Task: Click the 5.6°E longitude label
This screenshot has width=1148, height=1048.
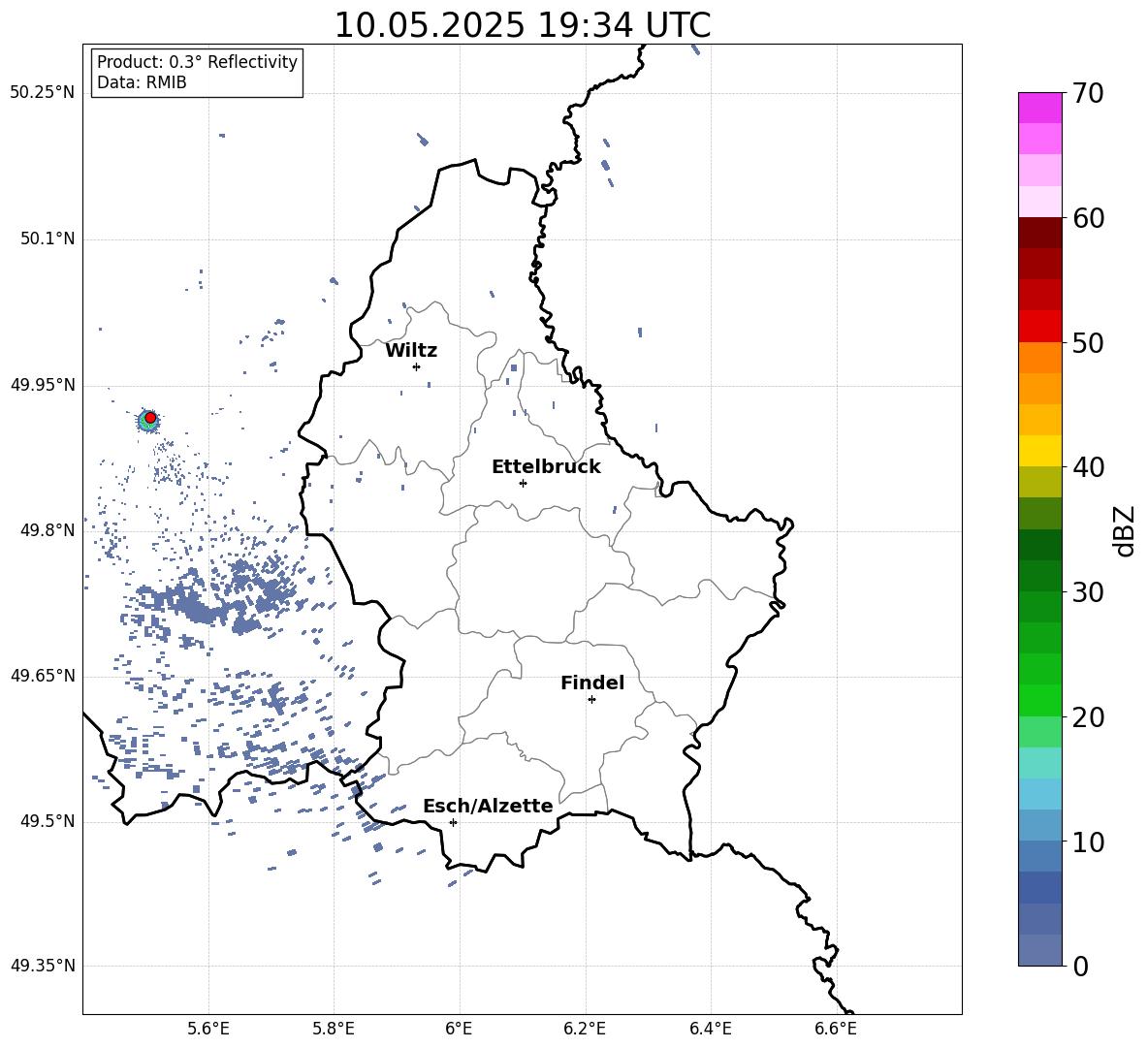Action: (208, 1029)
